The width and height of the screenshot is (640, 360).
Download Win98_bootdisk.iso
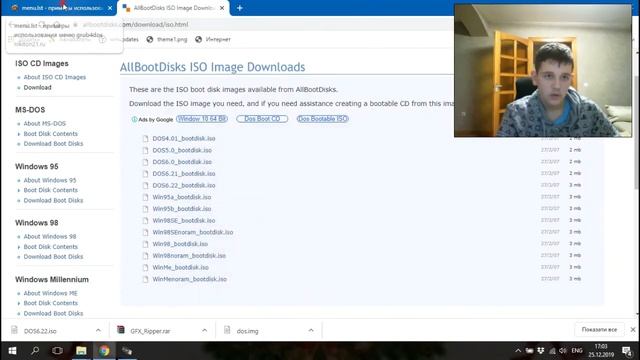pyautogui.click(x=180, y=244)
